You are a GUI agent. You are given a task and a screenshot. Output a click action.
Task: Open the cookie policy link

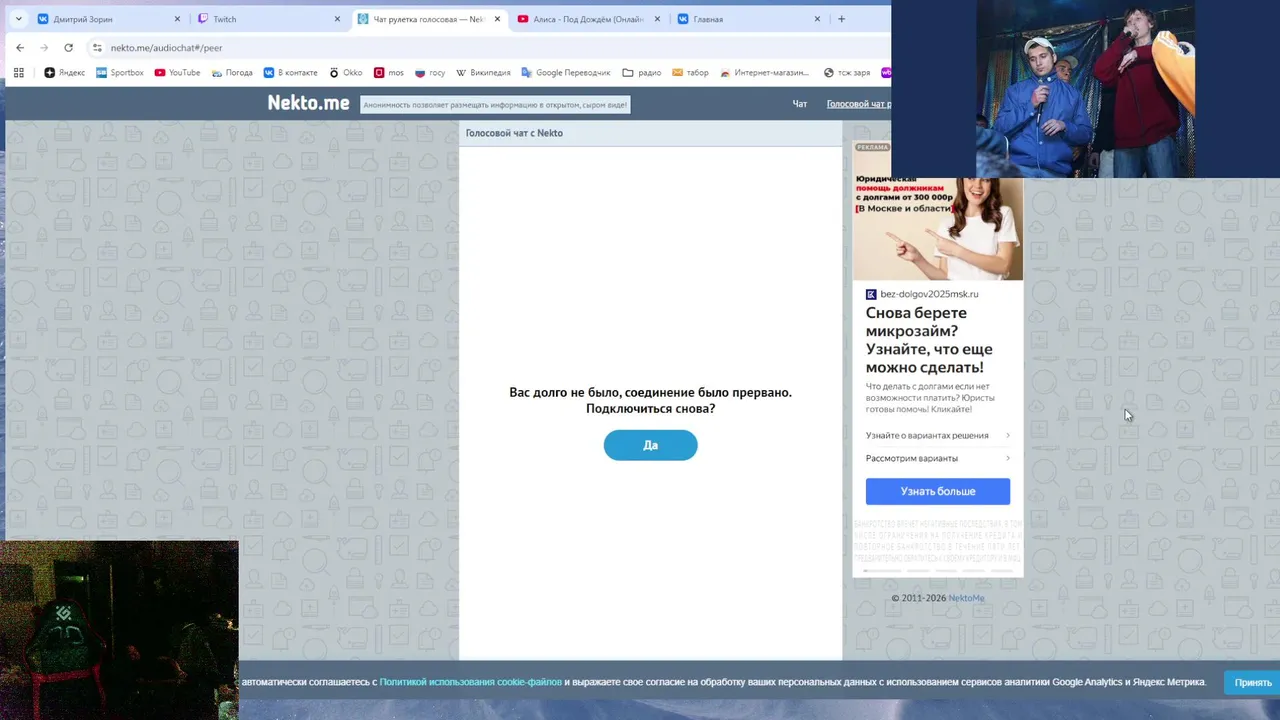[470, 682]
